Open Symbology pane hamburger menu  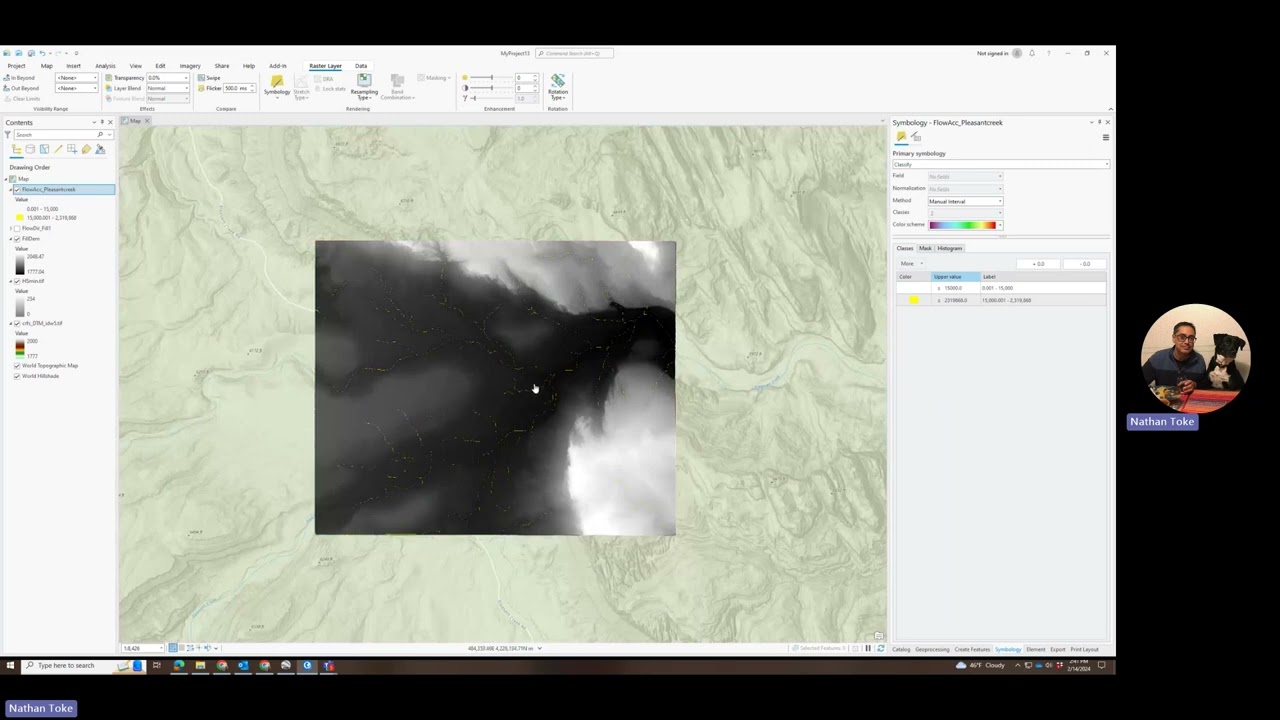click(x=1105, y=137)
